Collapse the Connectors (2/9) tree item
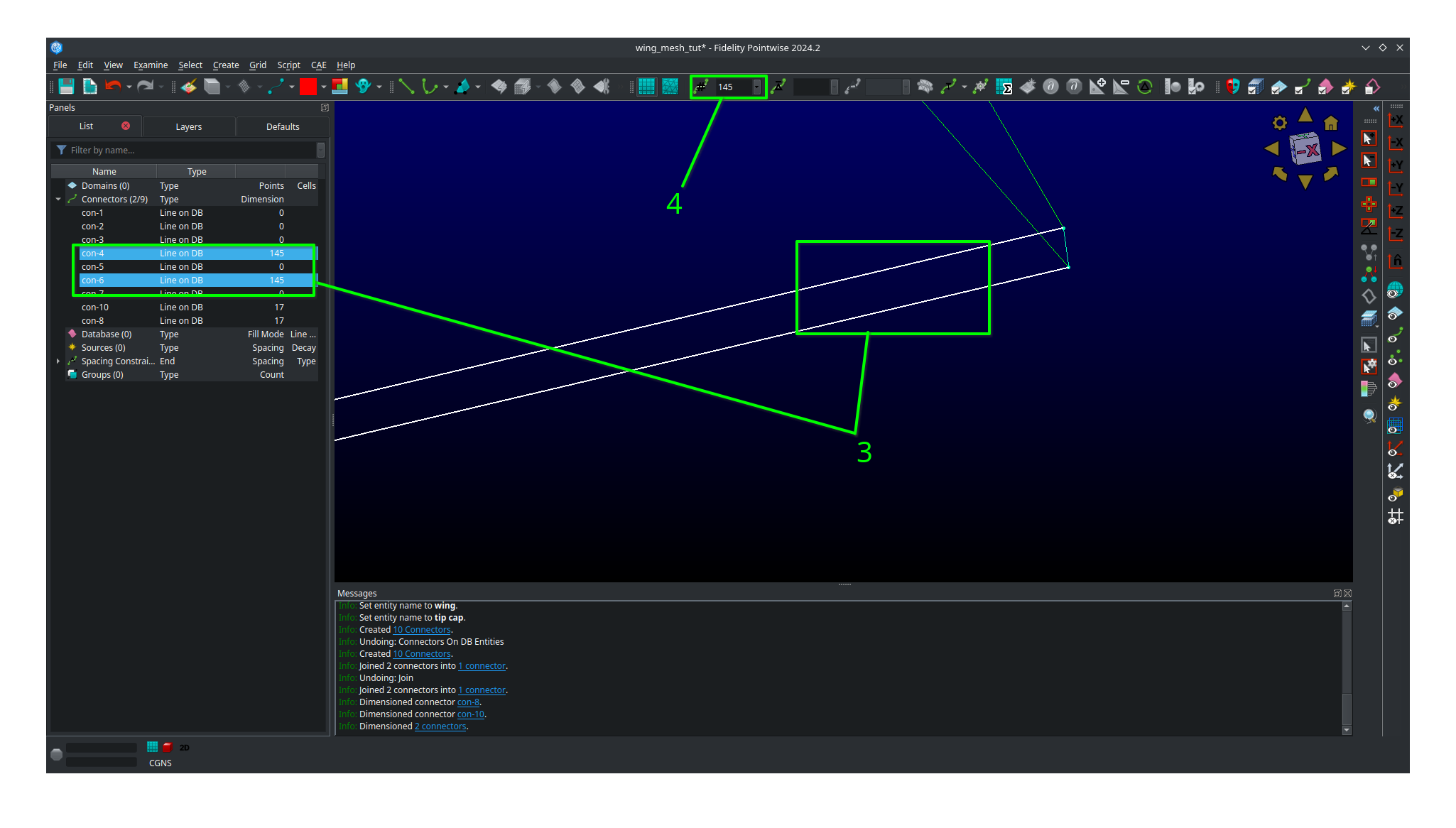Image resolution: width=1456 pixels, height=828 pixels. click(x=58, y=199)
